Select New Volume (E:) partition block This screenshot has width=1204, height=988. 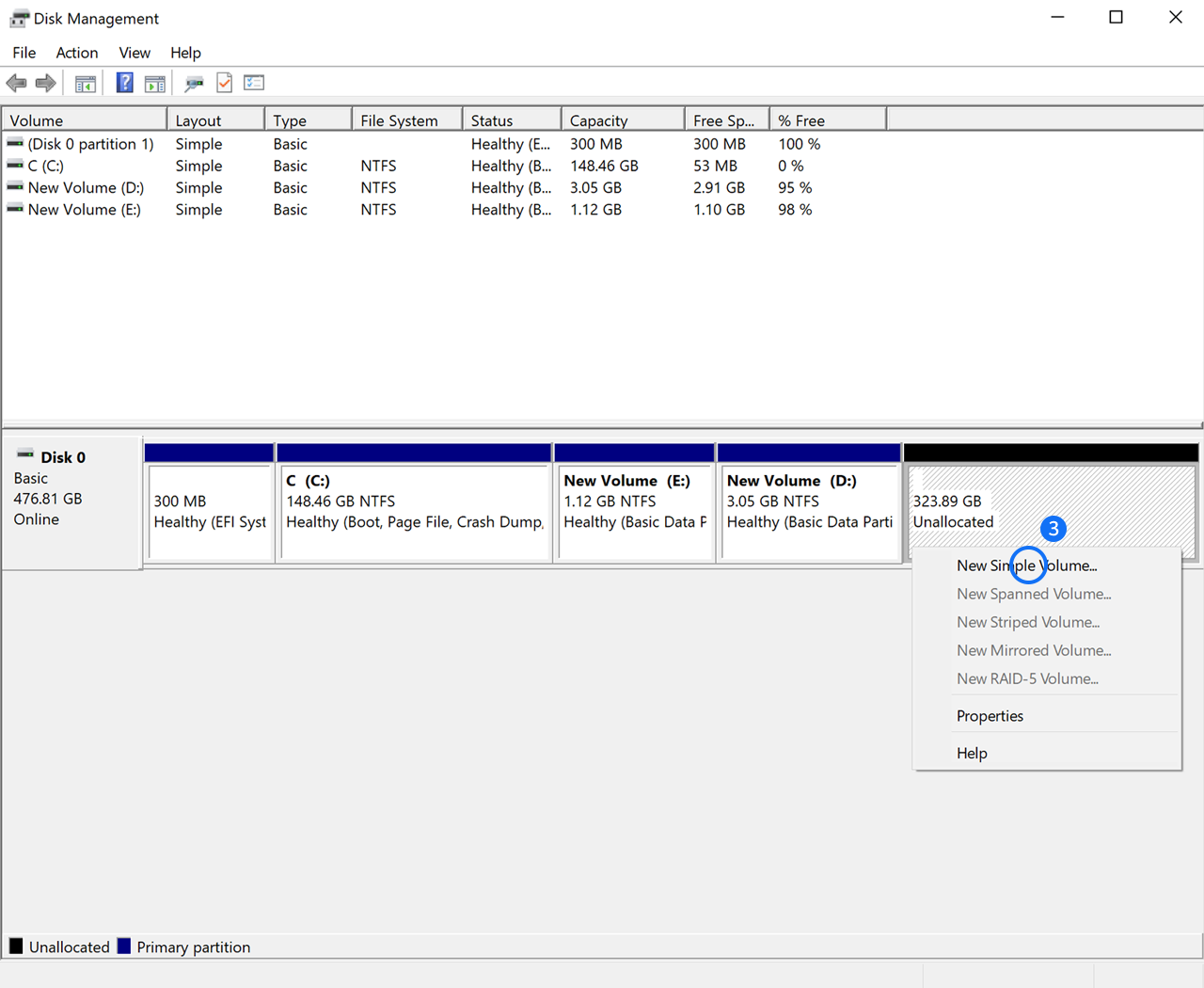point(634,511)
